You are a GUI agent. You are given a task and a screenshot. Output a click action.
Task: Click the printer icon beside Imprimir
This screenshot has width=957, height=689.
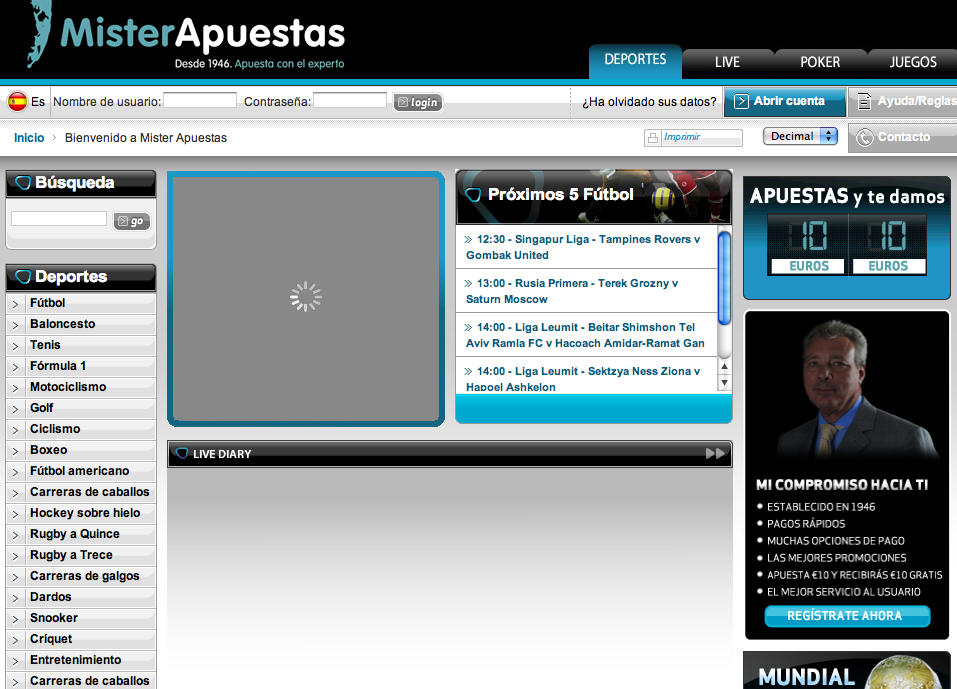[653, 138]
